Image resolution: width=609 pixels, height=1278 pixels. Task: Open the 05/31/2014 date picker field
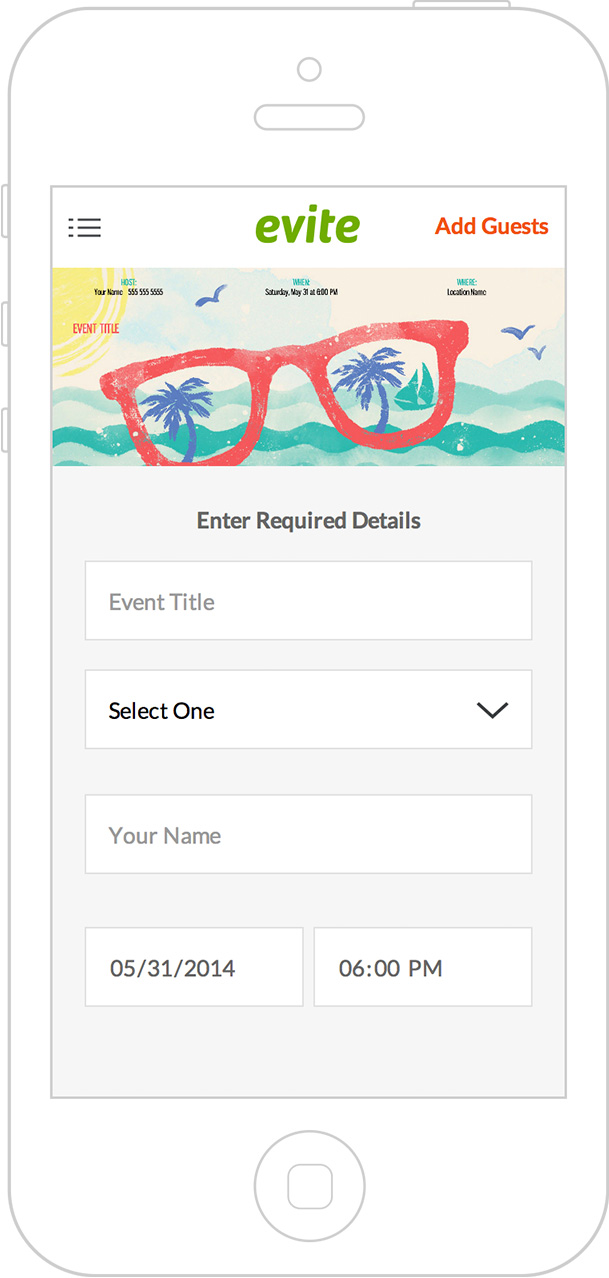tap(194, 967)
